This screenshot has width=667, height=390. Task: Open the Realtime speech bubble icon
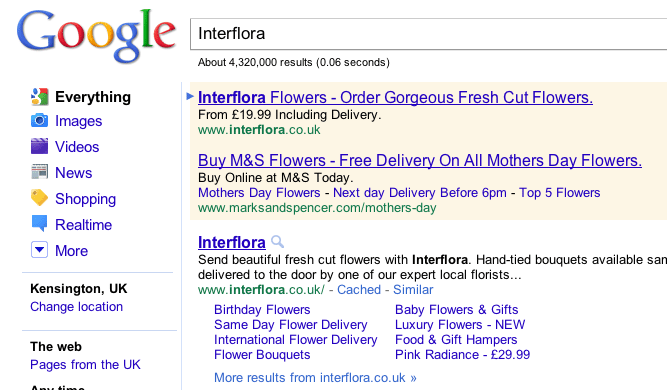(40, 224)
